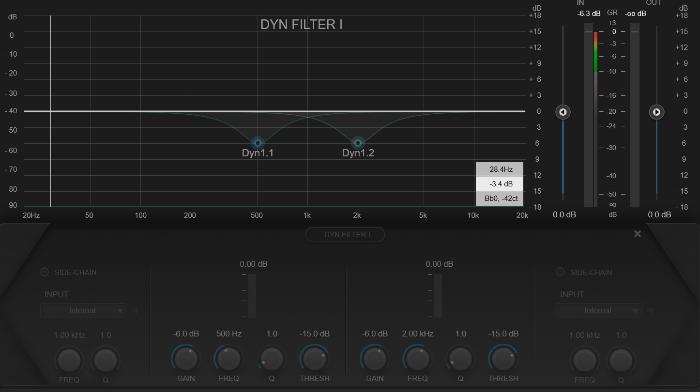The height and width of the screenshot is (392, 700).
Task: Click the right side-chain Q knob
Action: click(621, 360)
